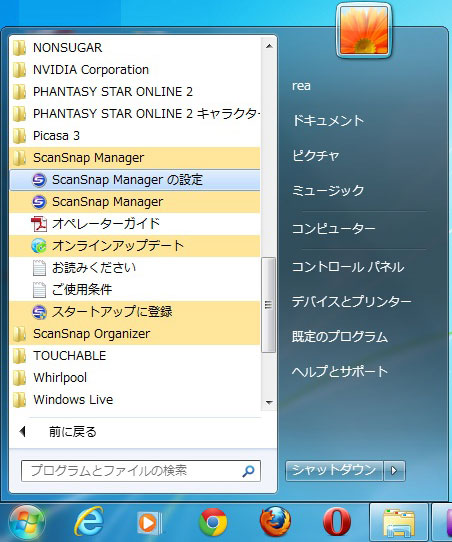The height and width of the screenshot is (542, 452).
Task: Open the ご使用条件 document
Action: point(135,290)
